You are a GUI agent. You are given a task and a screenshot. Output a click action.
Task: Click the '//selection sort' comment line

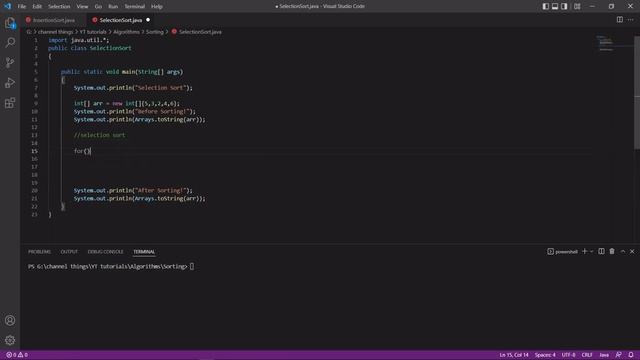100,135
